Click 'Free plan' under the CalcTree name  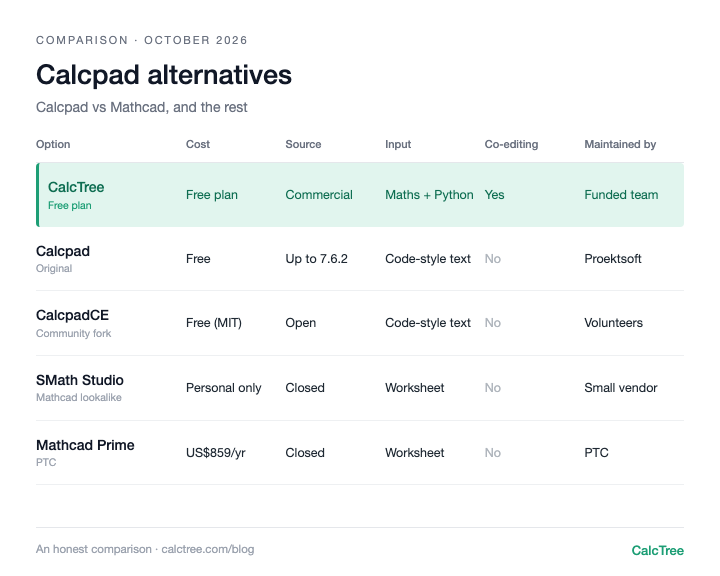(69, 205)
